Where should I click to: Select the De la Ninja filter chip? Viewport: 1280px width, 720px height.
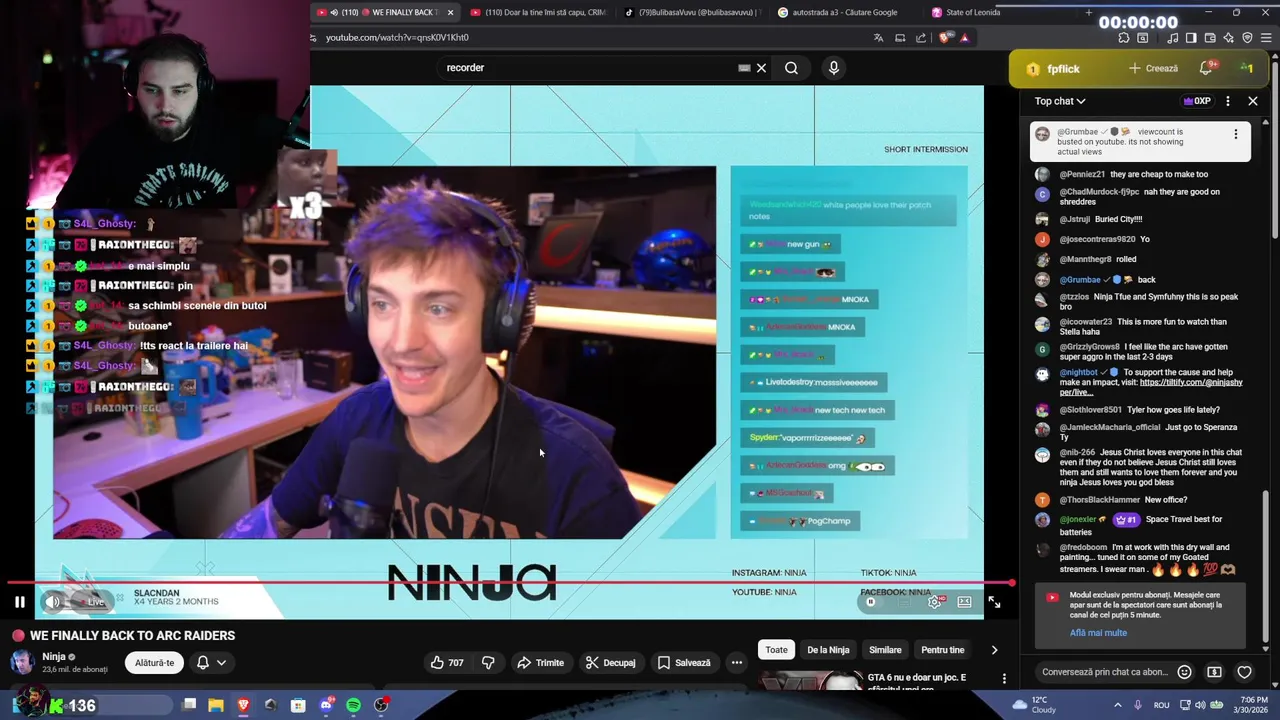click(828, 650)
